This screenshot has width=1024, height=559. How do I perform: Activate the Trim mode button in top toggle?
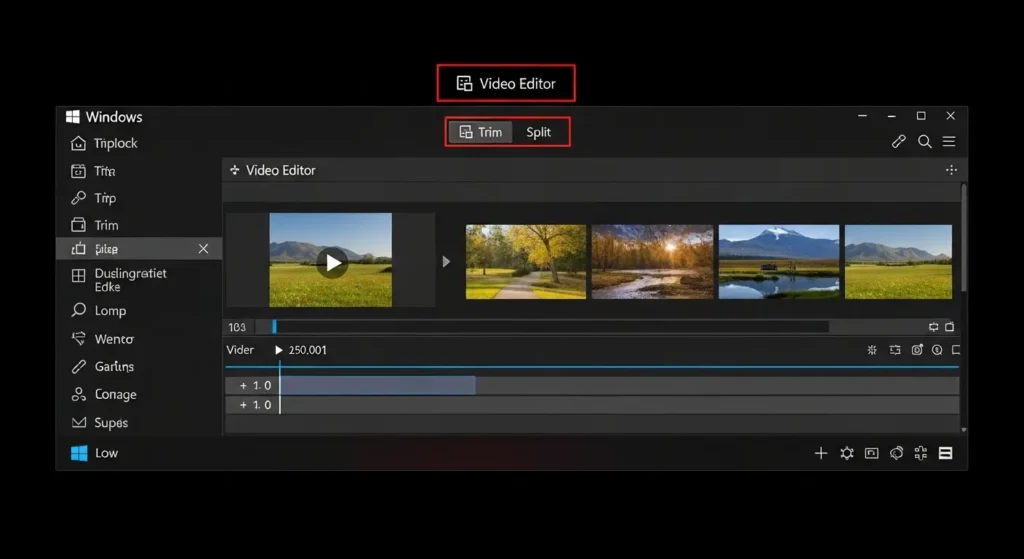click(x=481, y=132)
